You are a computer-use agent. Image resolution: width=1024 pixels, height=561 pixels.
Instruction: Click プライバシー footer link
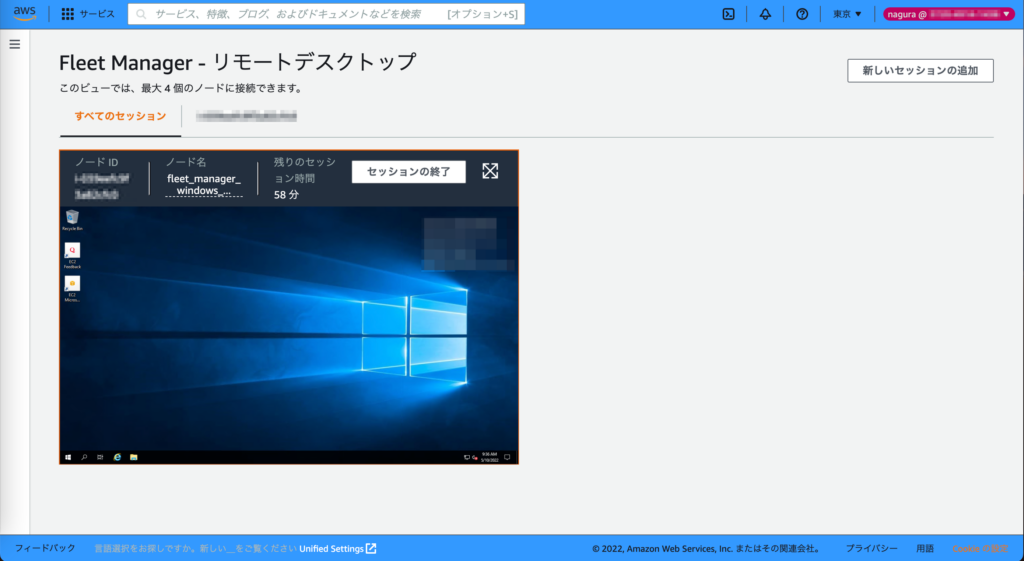[x=871, y=549]
